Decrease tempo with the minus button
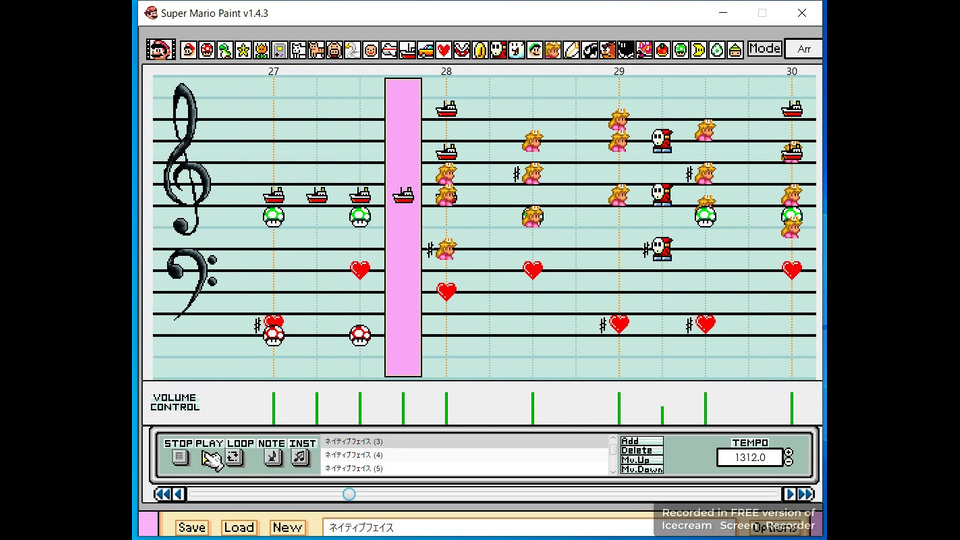 click(789, 462)
